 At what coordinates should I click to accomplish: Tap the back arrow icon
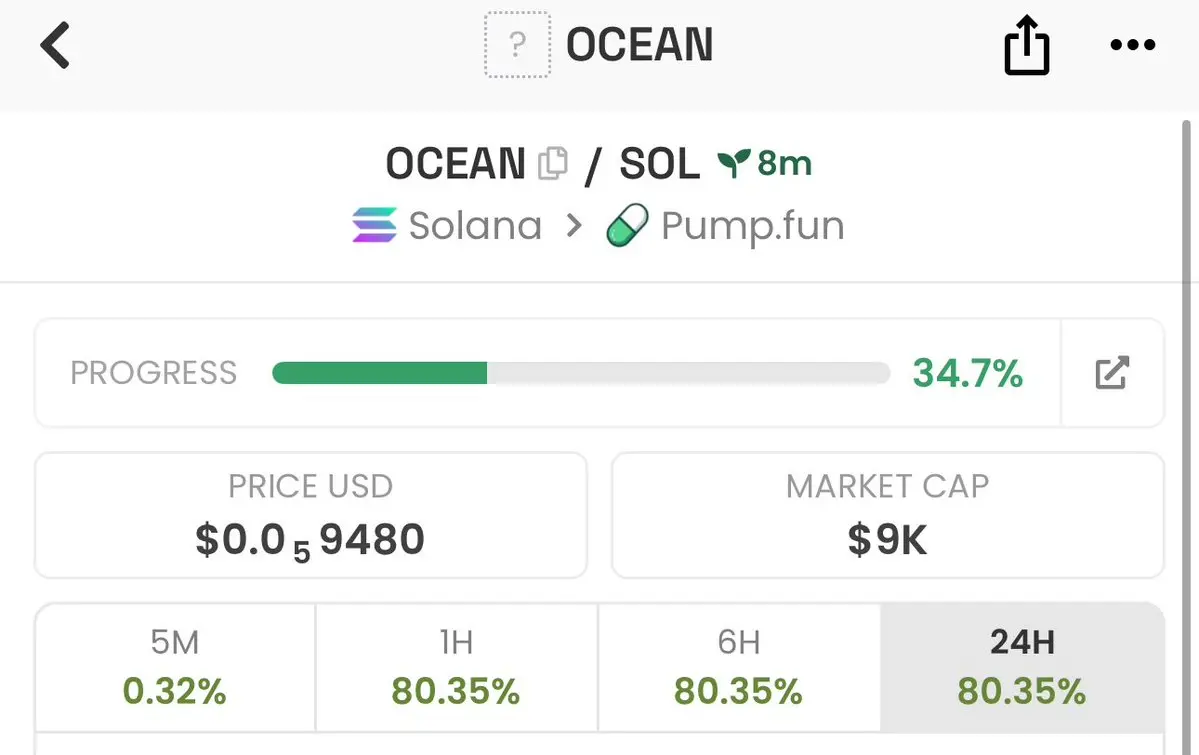tap(55, 45)
